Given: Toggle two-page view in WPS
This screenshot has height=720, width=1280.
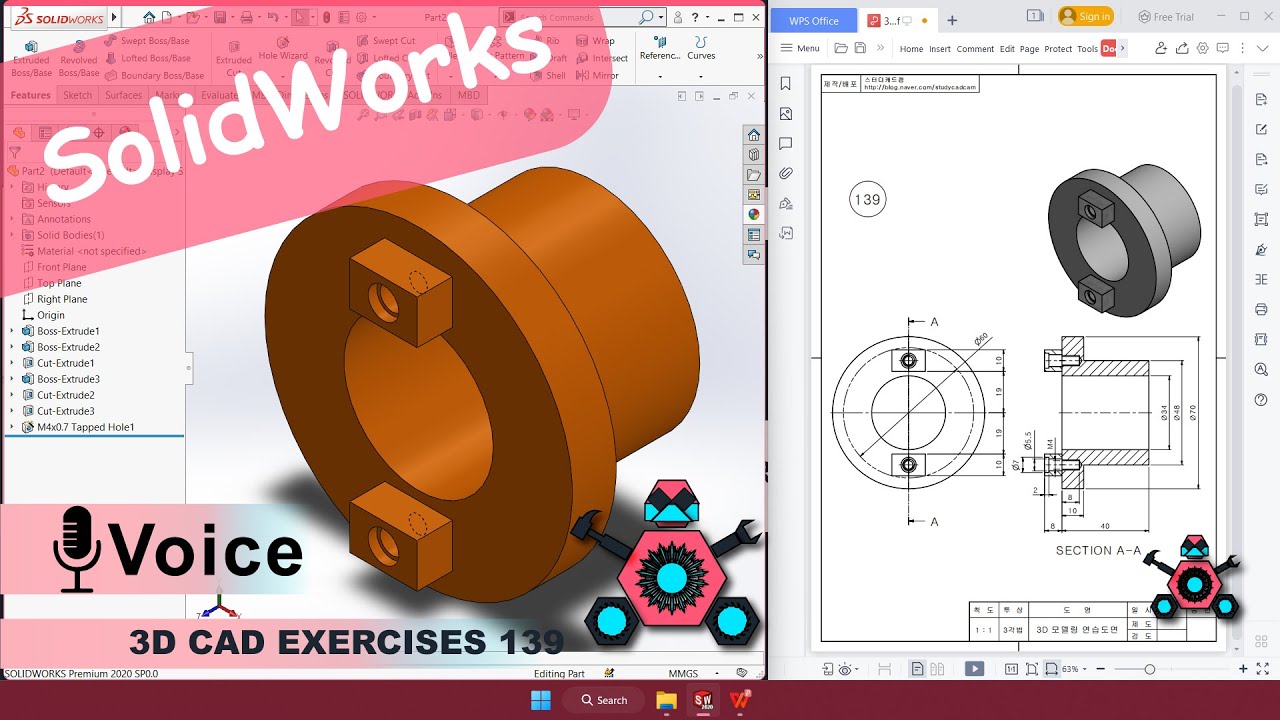Looking at the screenshot, I should [x=936, y=669].
